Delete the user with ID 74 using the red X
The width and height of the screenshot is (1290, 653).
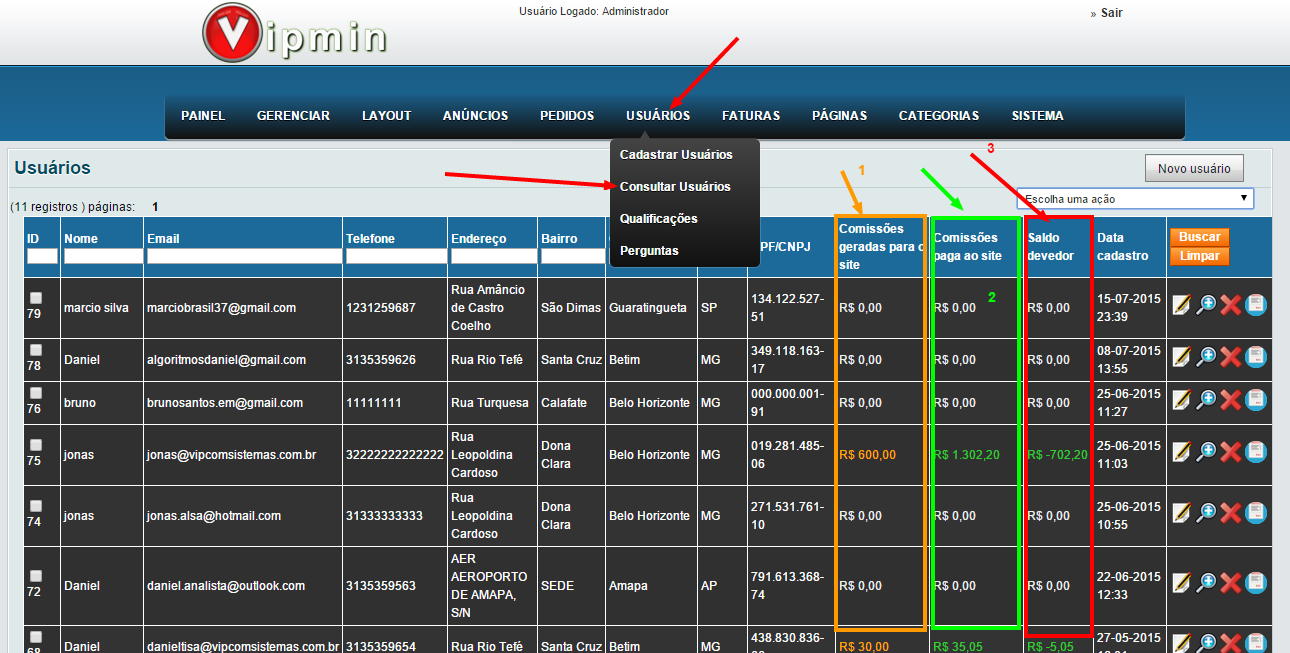1231,513
